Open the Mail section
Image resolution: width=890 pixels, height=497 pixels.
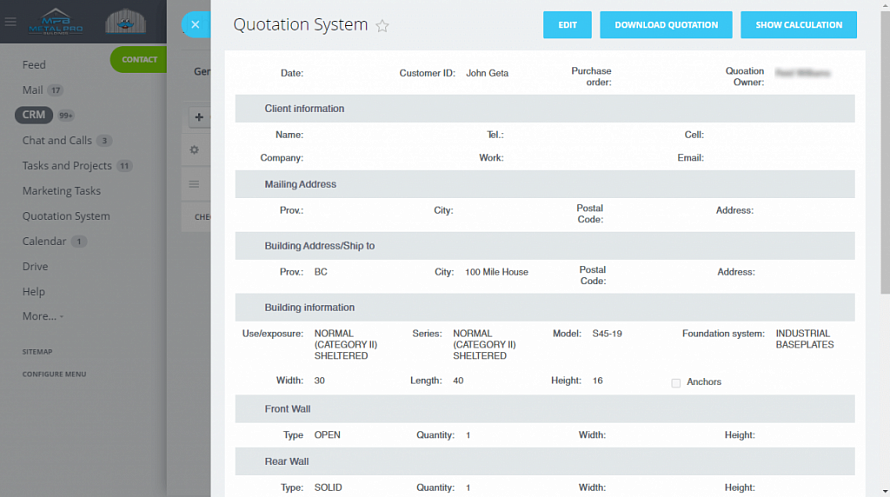point(33,90)
